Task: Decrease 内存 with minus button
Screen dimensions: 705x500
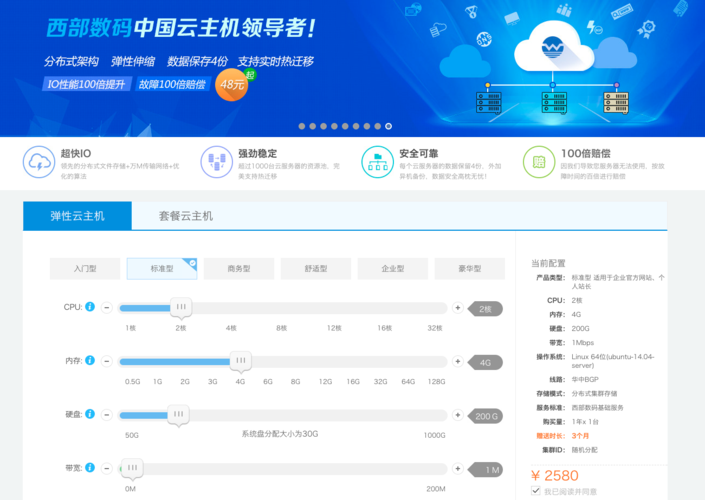Action: coord(107,362)
